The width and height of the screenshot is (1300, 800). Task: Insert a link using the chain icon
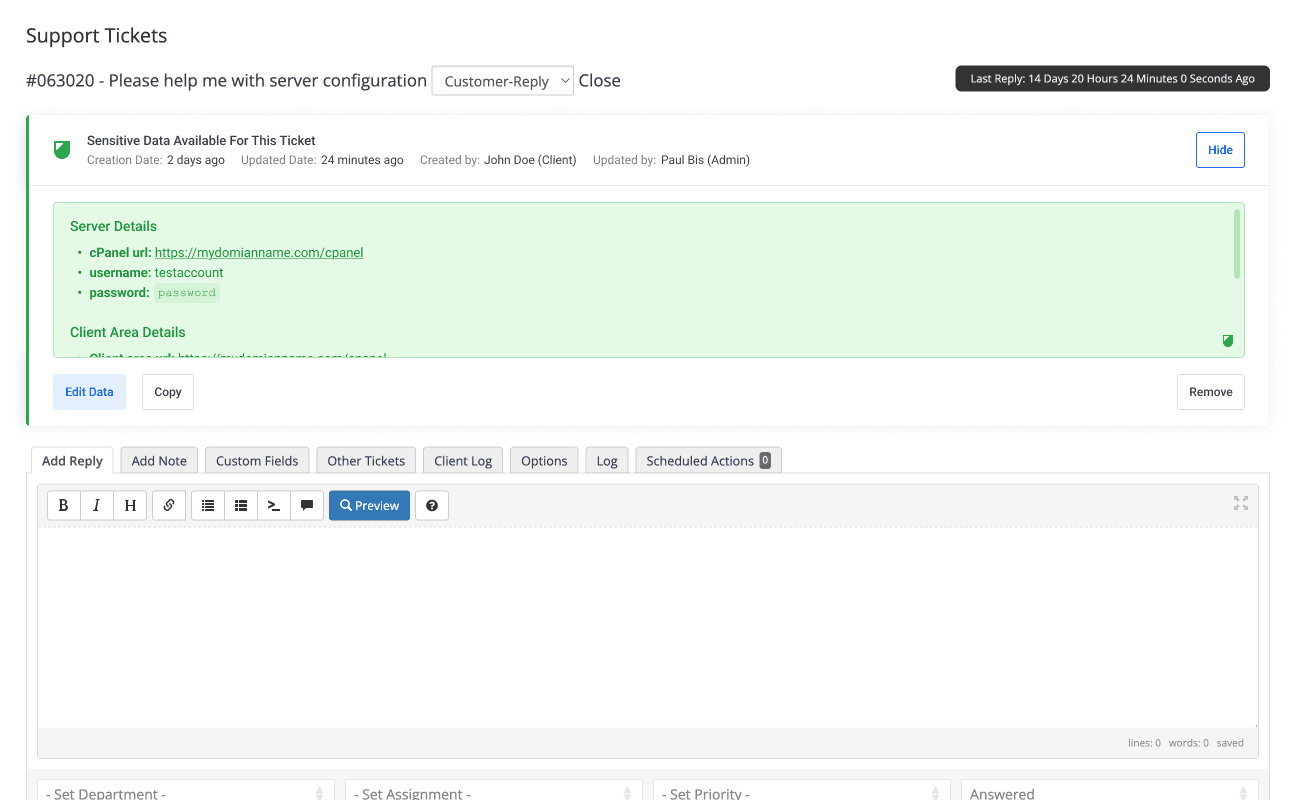[169, 506]
